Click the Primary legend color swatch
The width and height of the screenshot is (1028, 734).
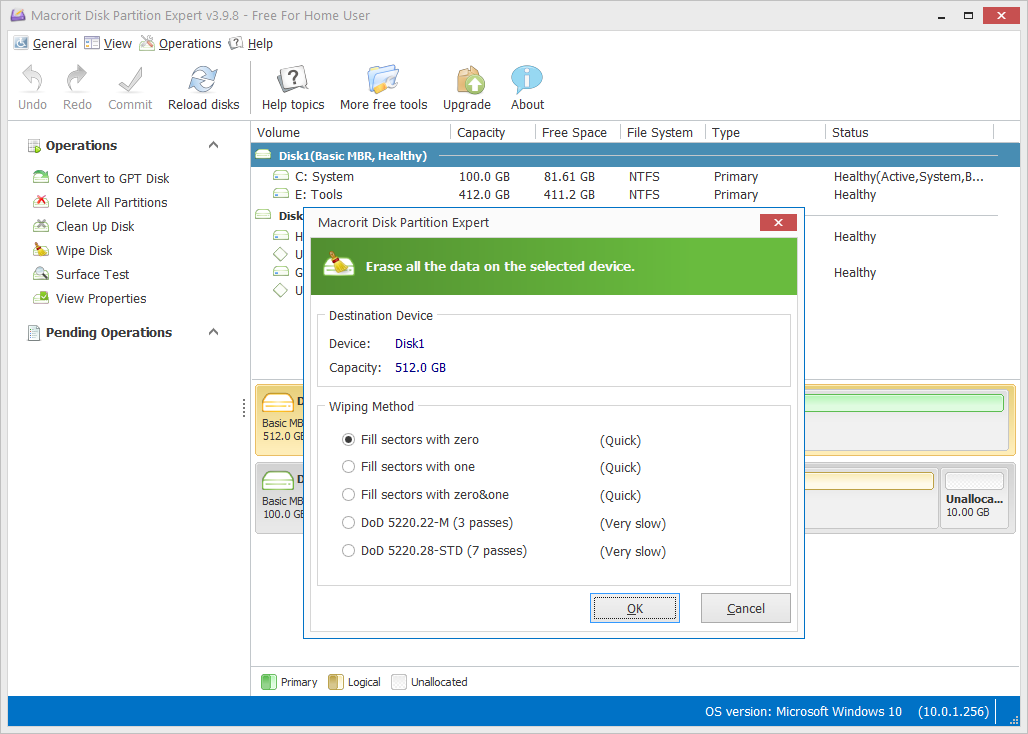[x=269, y=682]
